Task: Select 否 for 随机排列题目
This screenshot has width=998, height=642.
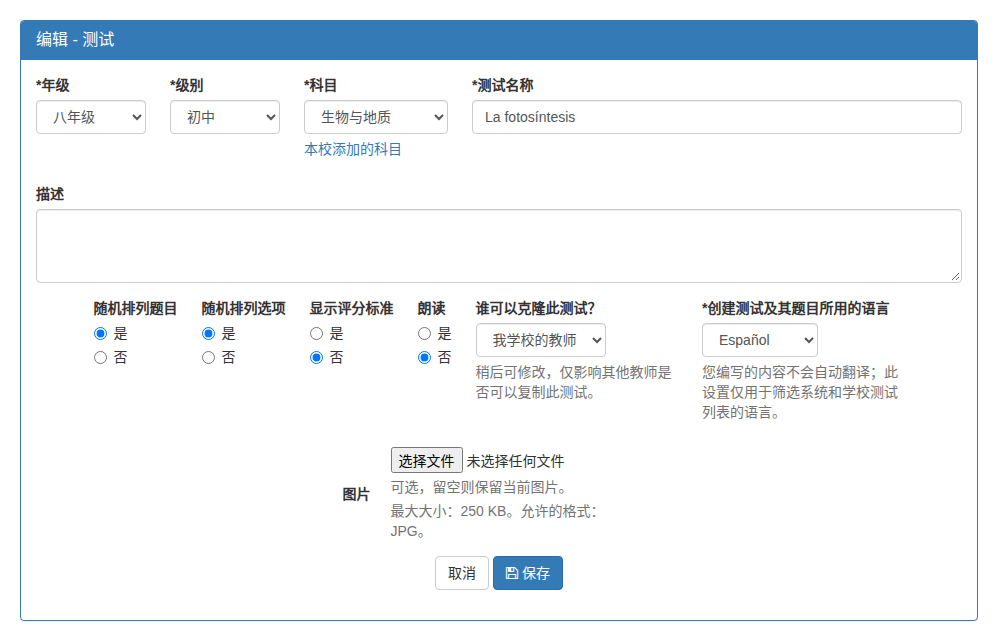Action: click(x=101, y=358)
